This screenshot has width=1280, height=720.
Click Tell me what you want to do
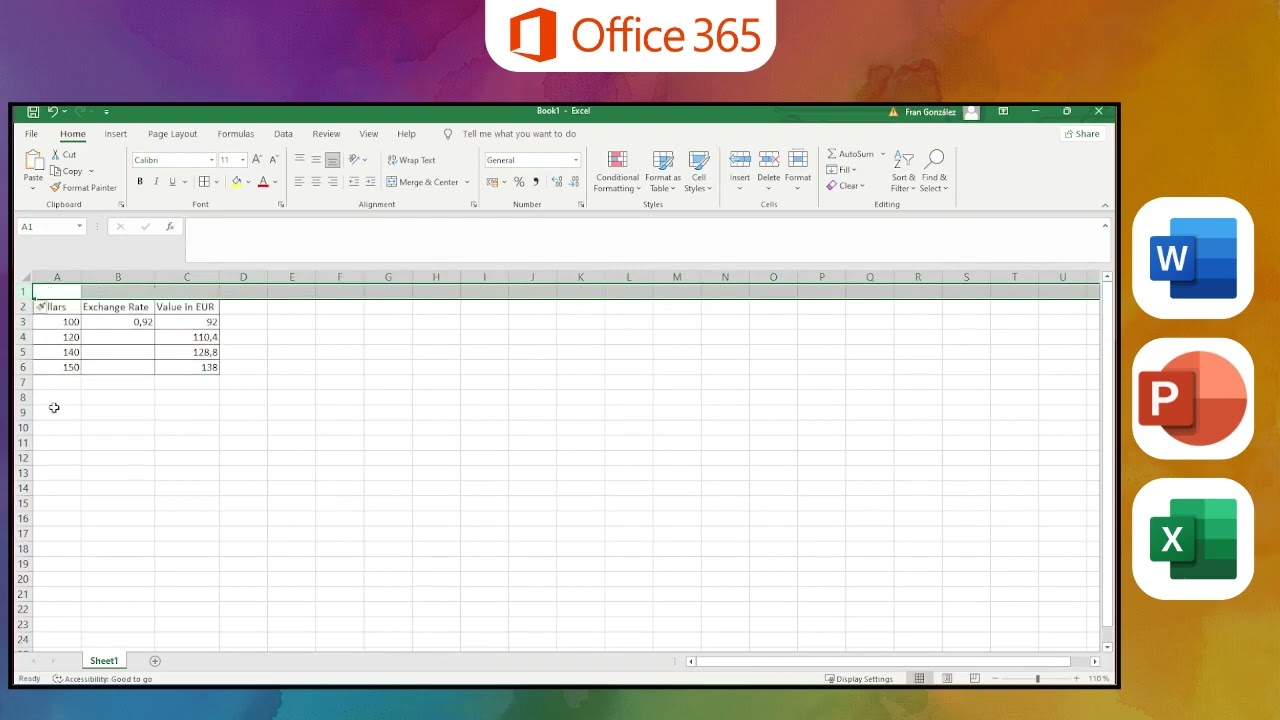(519, 134)
